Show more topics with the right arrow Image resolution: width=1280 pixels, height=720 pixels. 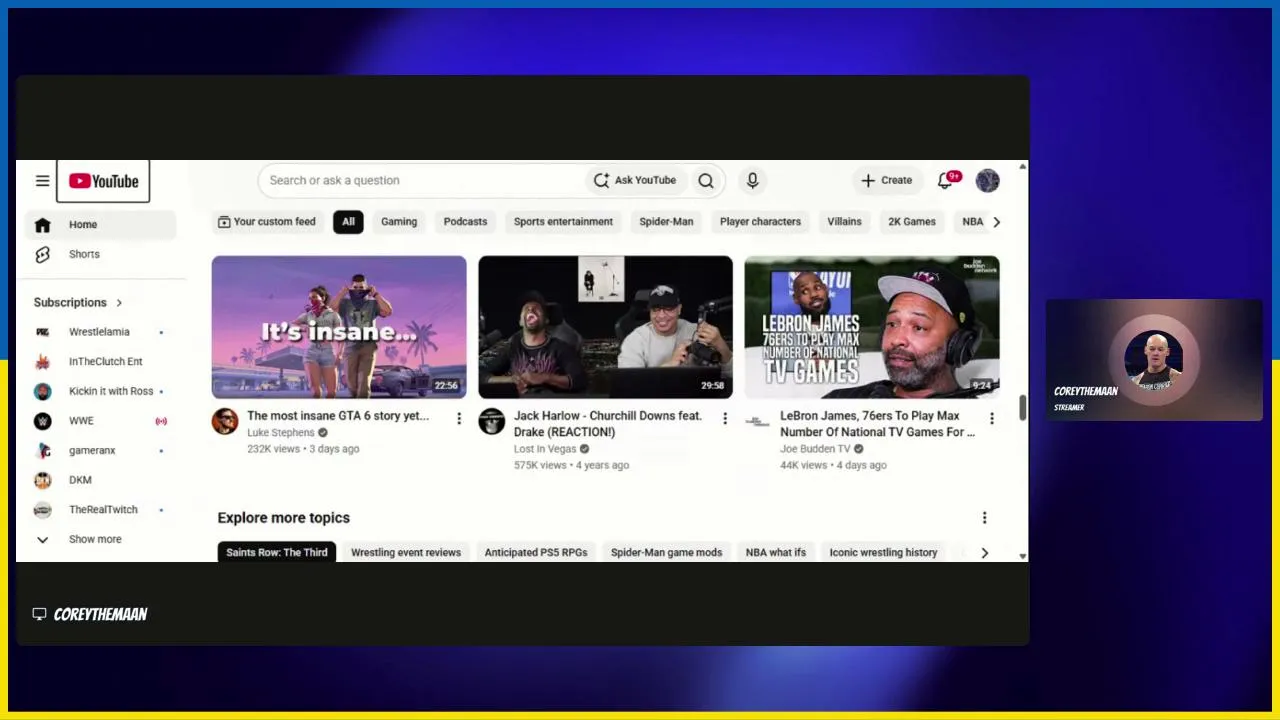pyautogui.click(x=984, y=553)
